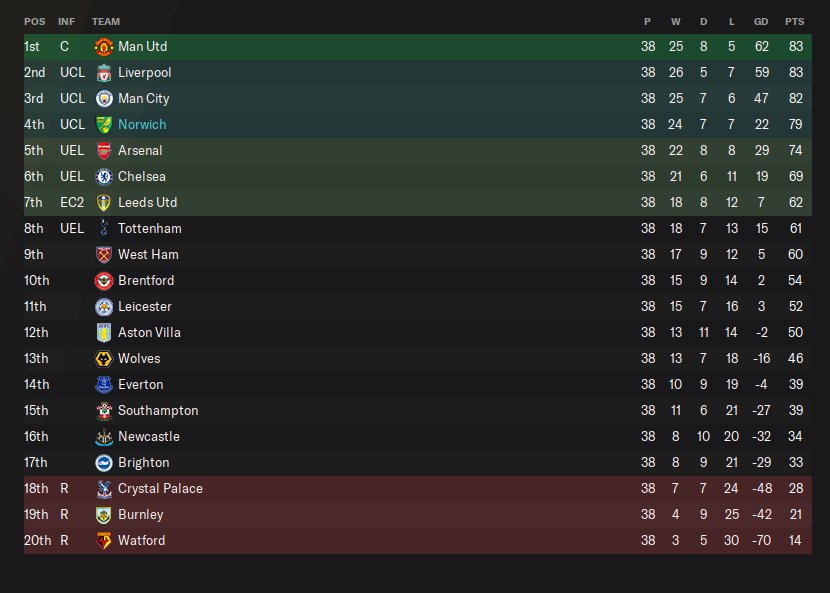Viewport: 830px width, 593px height.
Task: Click the Arsenal club crest
Action: tap(104, 151)
